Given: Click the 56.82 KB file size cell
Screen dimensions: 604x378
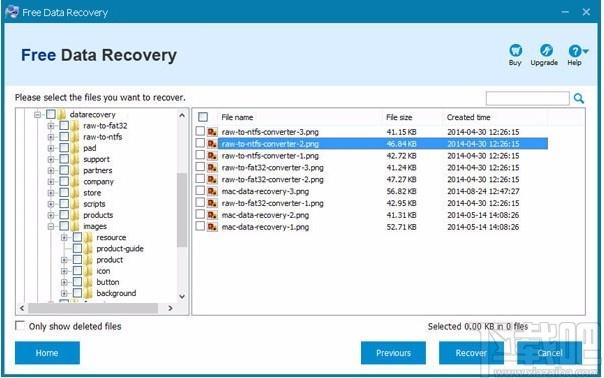Looking at the screenshot, I should point(401,192).
